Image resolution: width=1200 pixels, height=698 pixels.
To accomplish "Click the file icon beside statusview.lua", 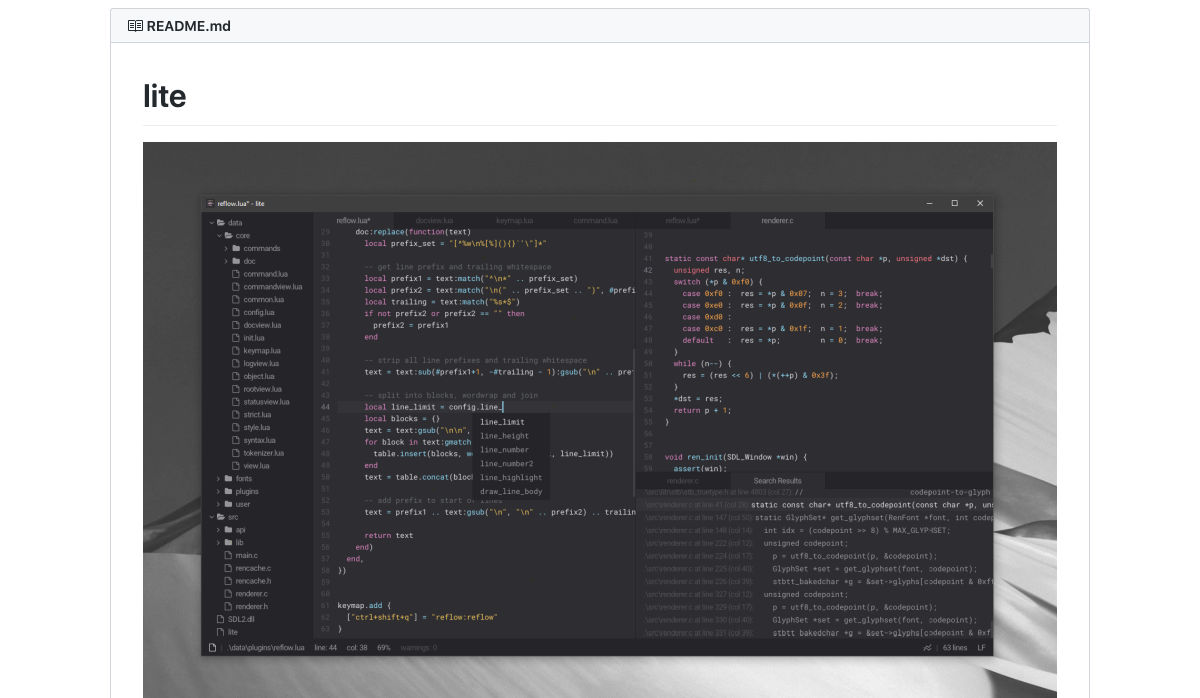I will (236, 402).
